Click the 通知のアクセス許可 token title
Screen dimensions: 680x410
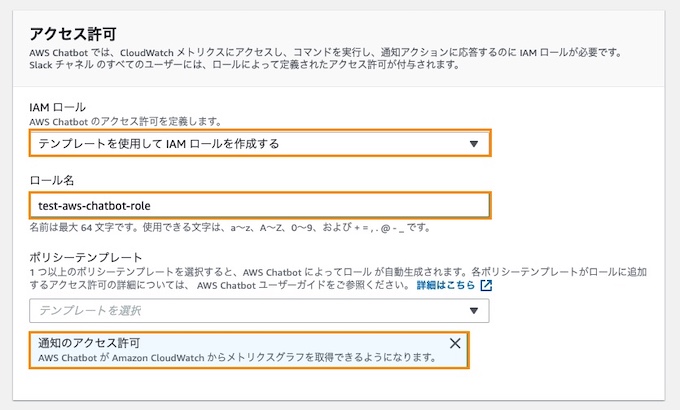(89, 342)
